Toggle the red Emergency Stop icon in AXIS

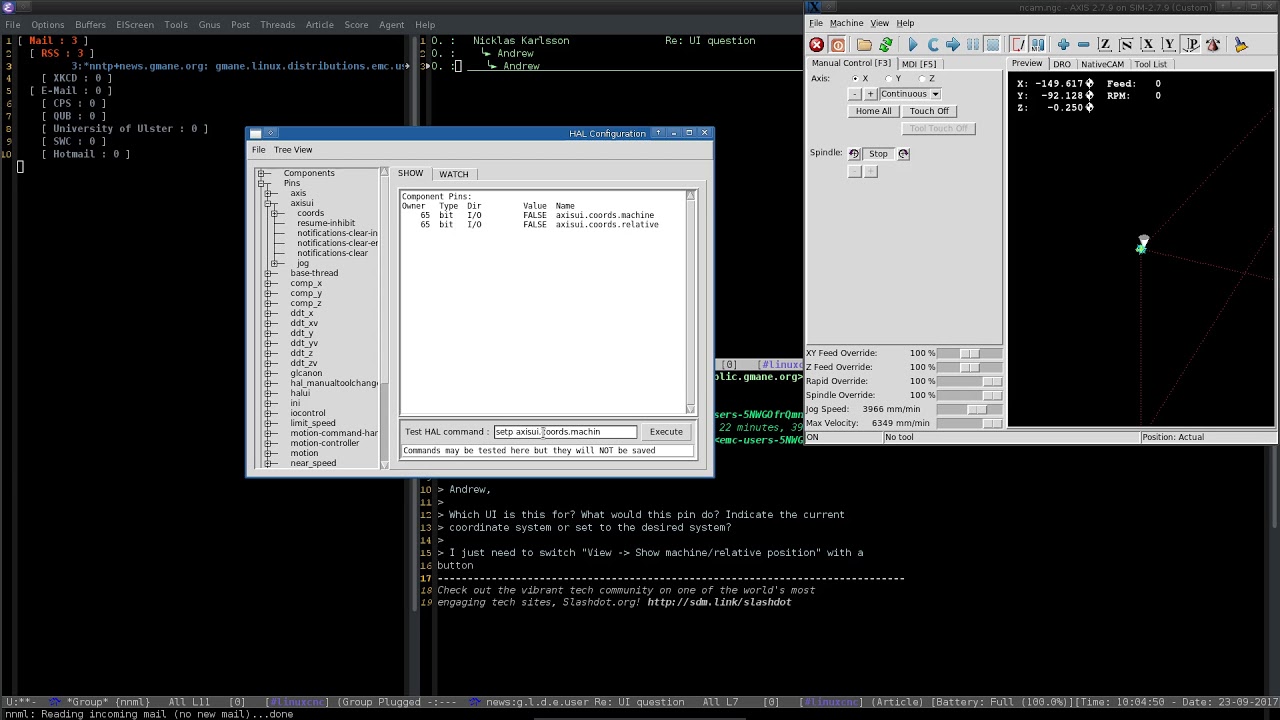[x=816, y=45]
